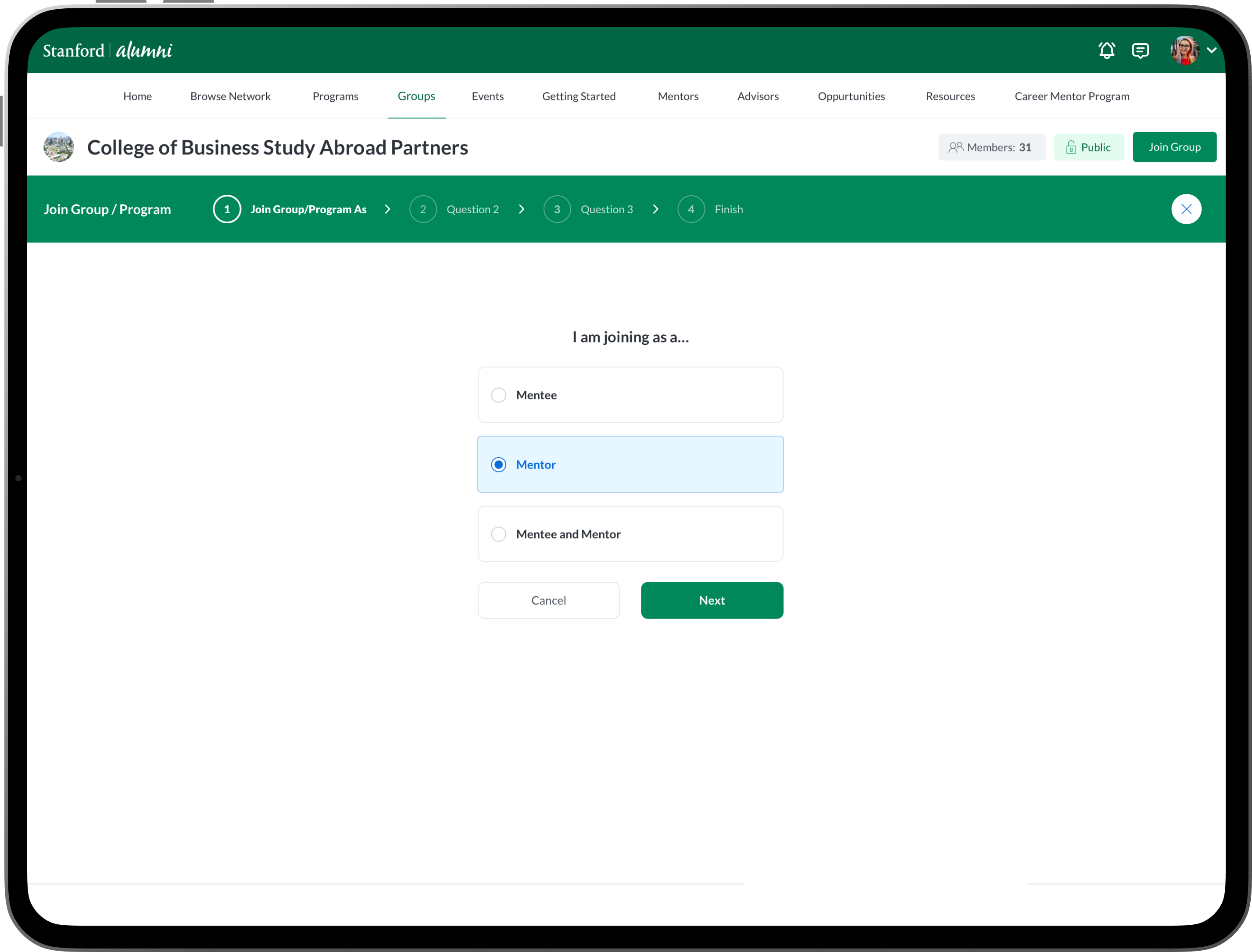Expand the profile dropdown chevron
Image resolution: width=1252 pixels, height=952 pixels.
[1211, 50]
